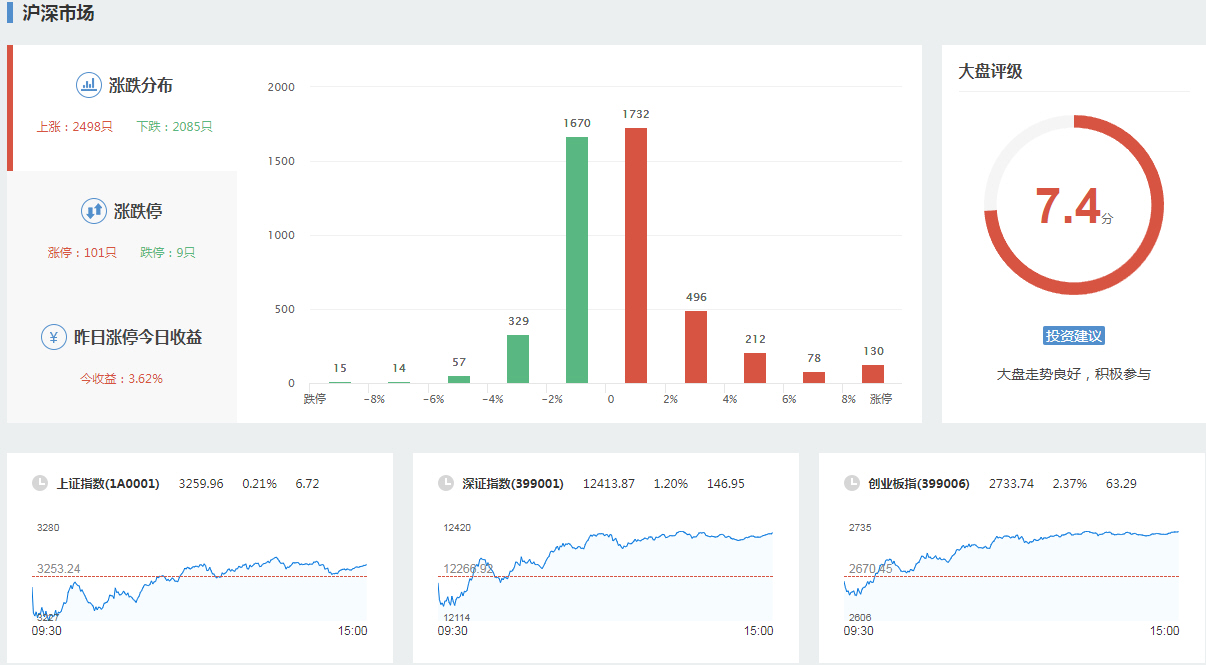This screenshot has width=1206, height=665.
Task: Click the up-down arrows icon beside 涨跌停
Action: (94, 211)
